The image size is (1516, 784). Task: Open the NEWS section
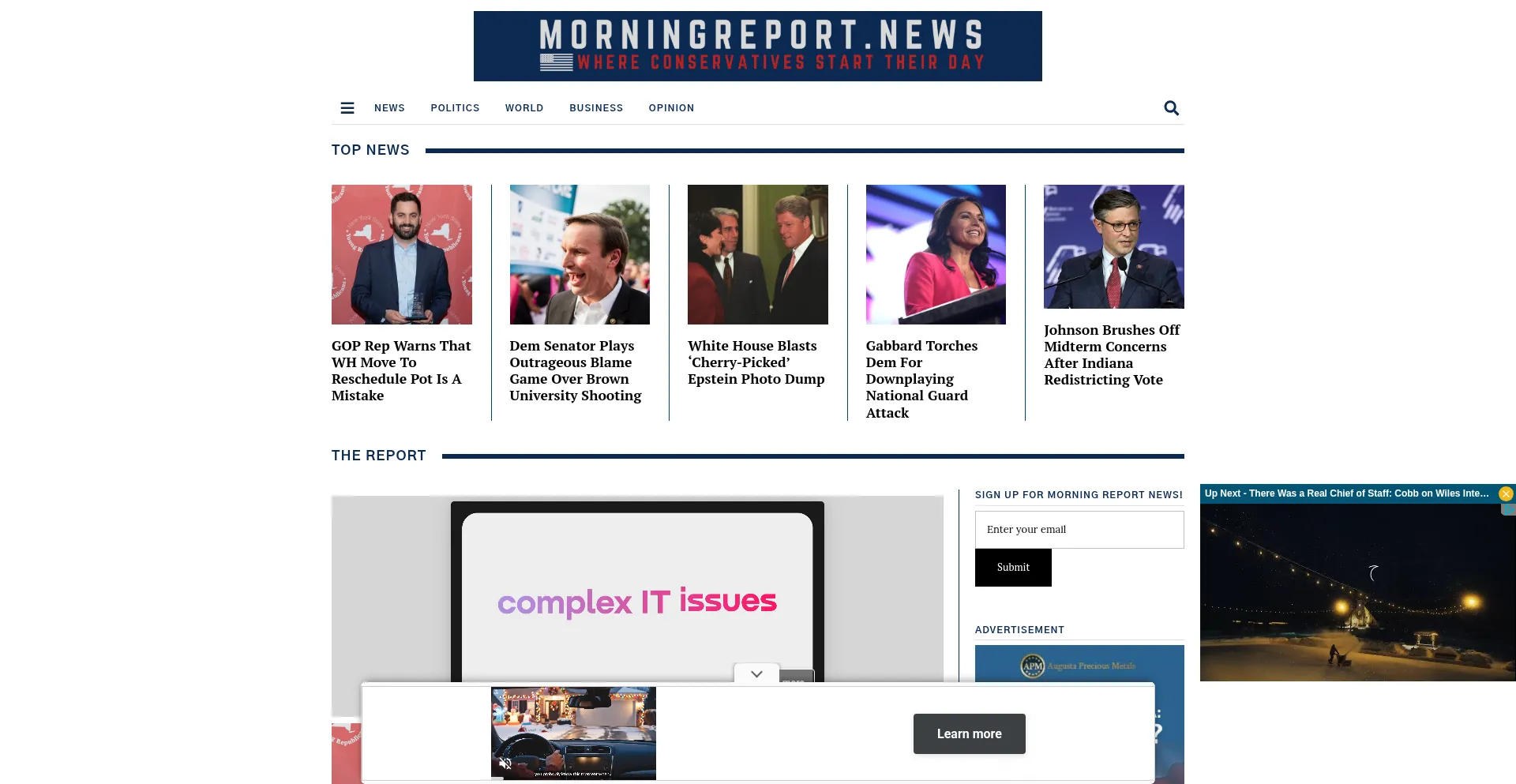pyautogui.click(x=389, y=108)
